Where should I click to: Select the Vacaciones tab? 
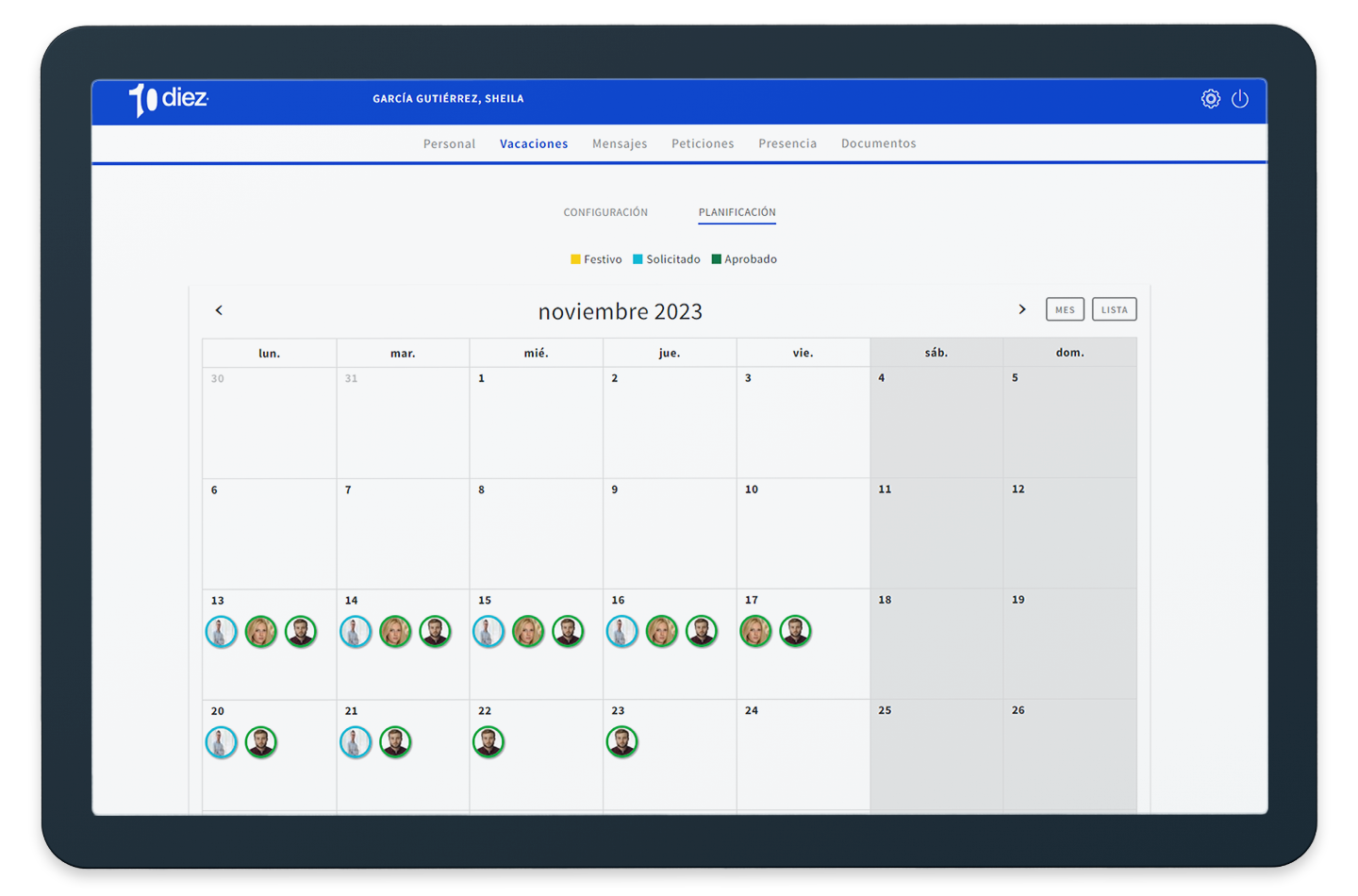[534, 143]
